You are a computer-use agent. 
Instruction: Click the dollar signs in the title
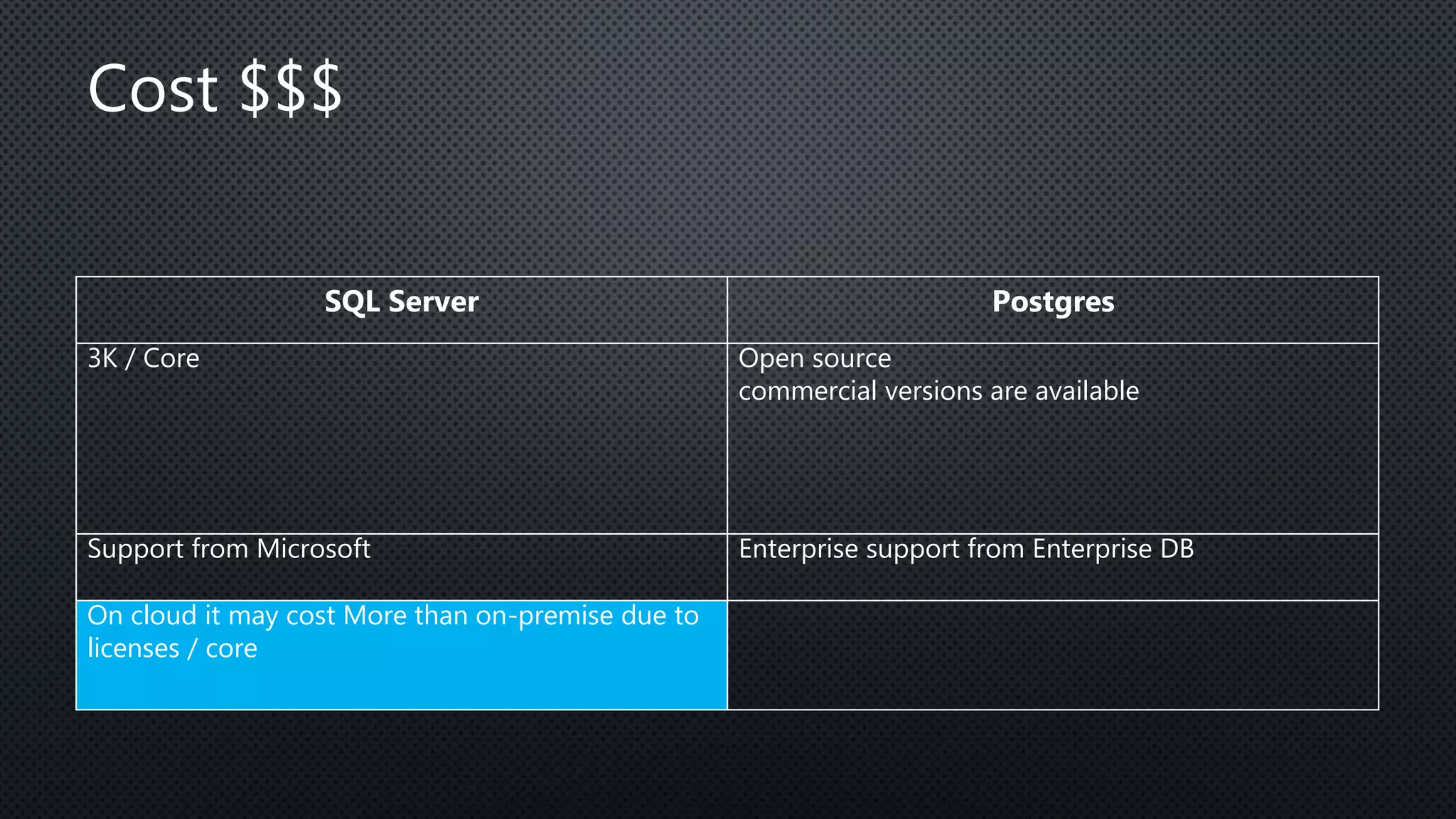pos(291,89)
